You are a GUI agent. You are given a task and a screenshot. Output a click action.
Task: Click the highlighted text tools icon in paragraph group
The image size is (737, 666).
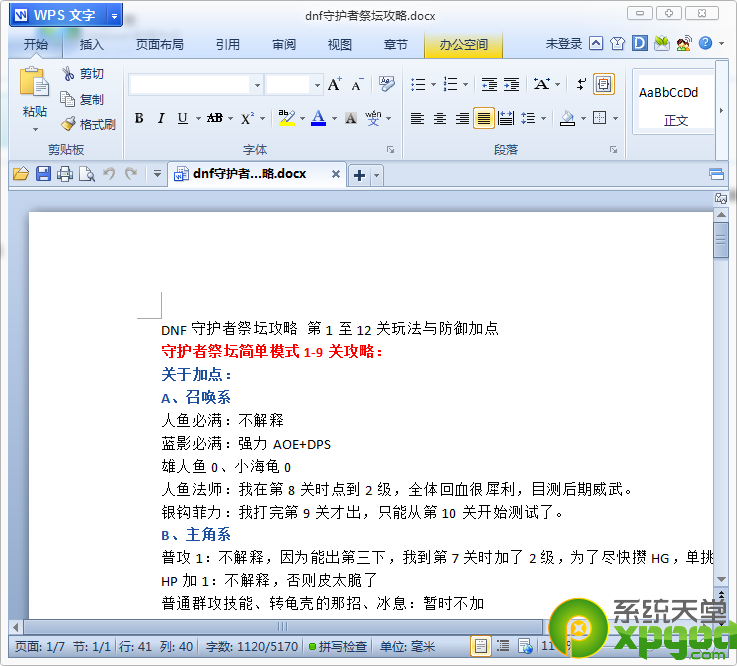pos(604,85)
